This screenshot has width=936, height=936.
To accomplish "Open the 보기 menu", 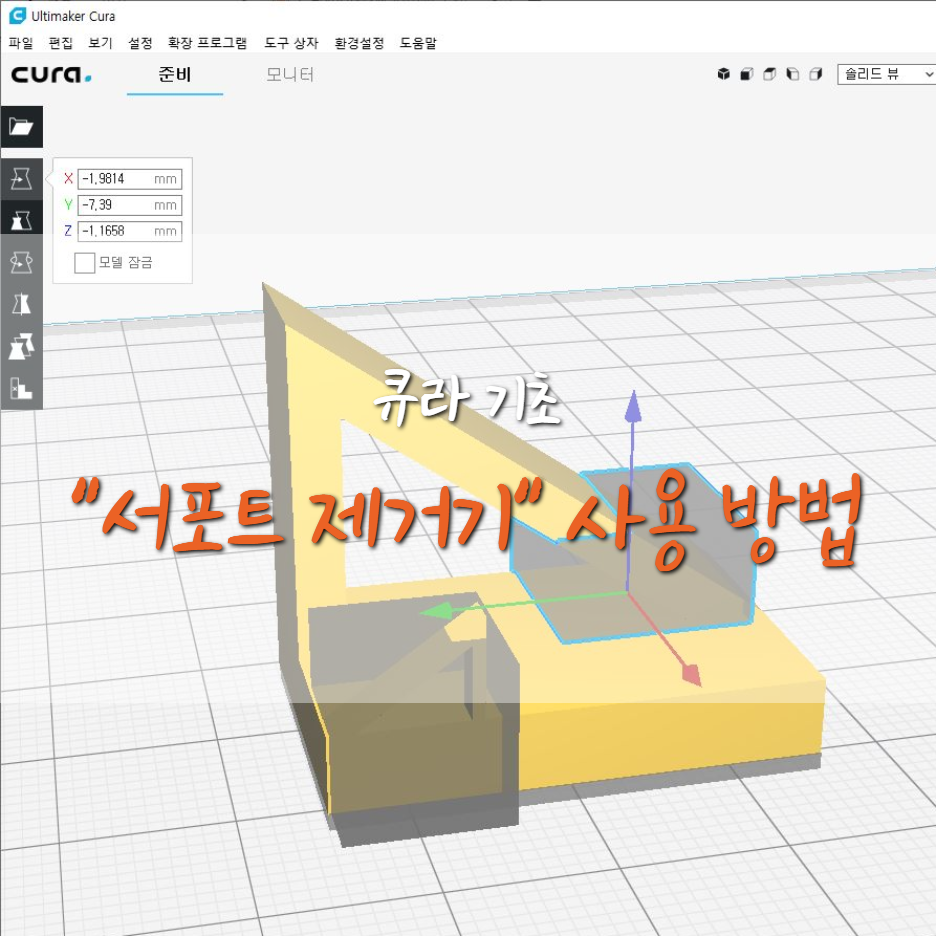I will (100, 43).
